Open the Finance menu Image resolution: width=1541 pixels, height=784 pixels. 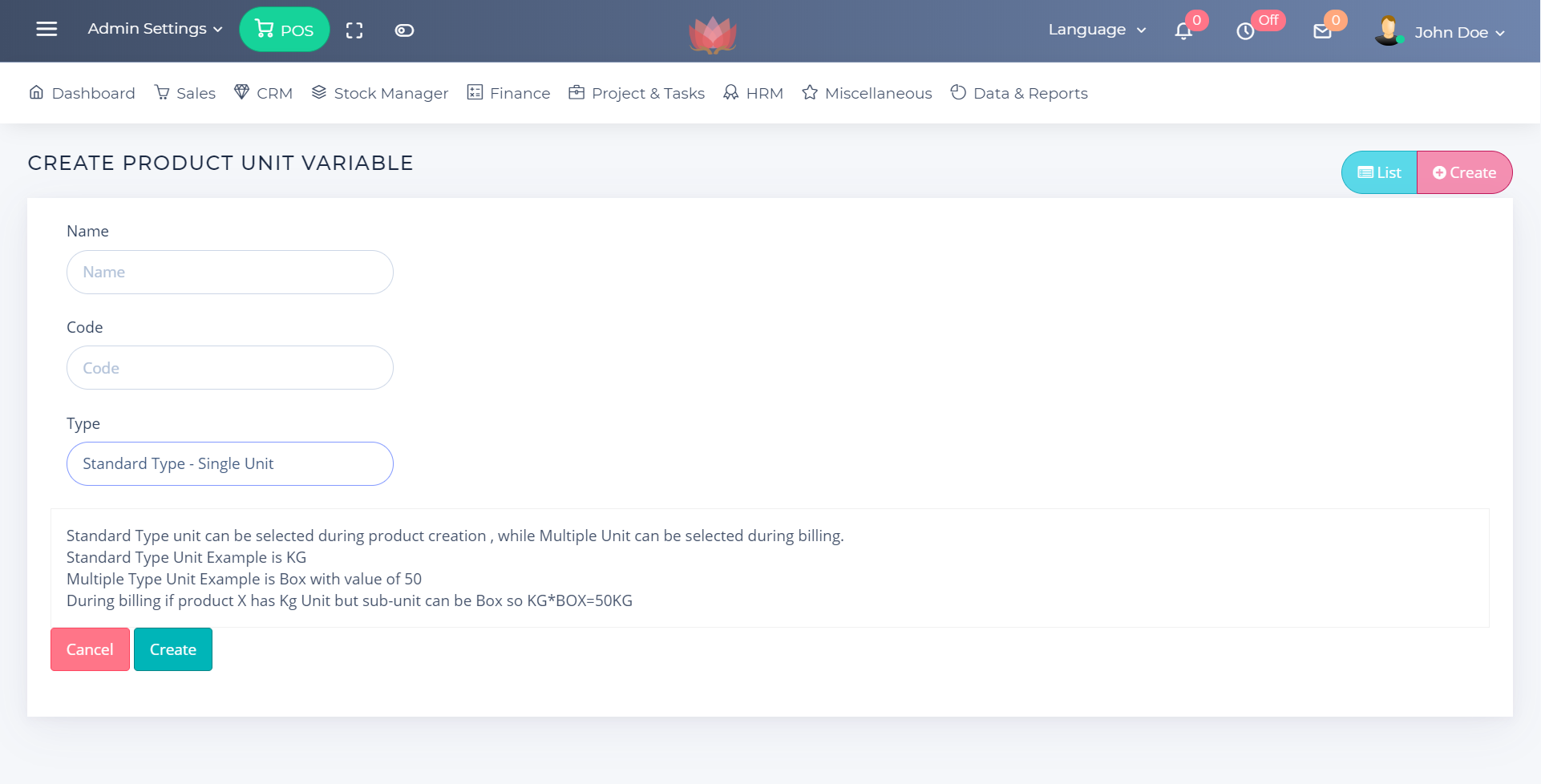[x=509, y=93]
